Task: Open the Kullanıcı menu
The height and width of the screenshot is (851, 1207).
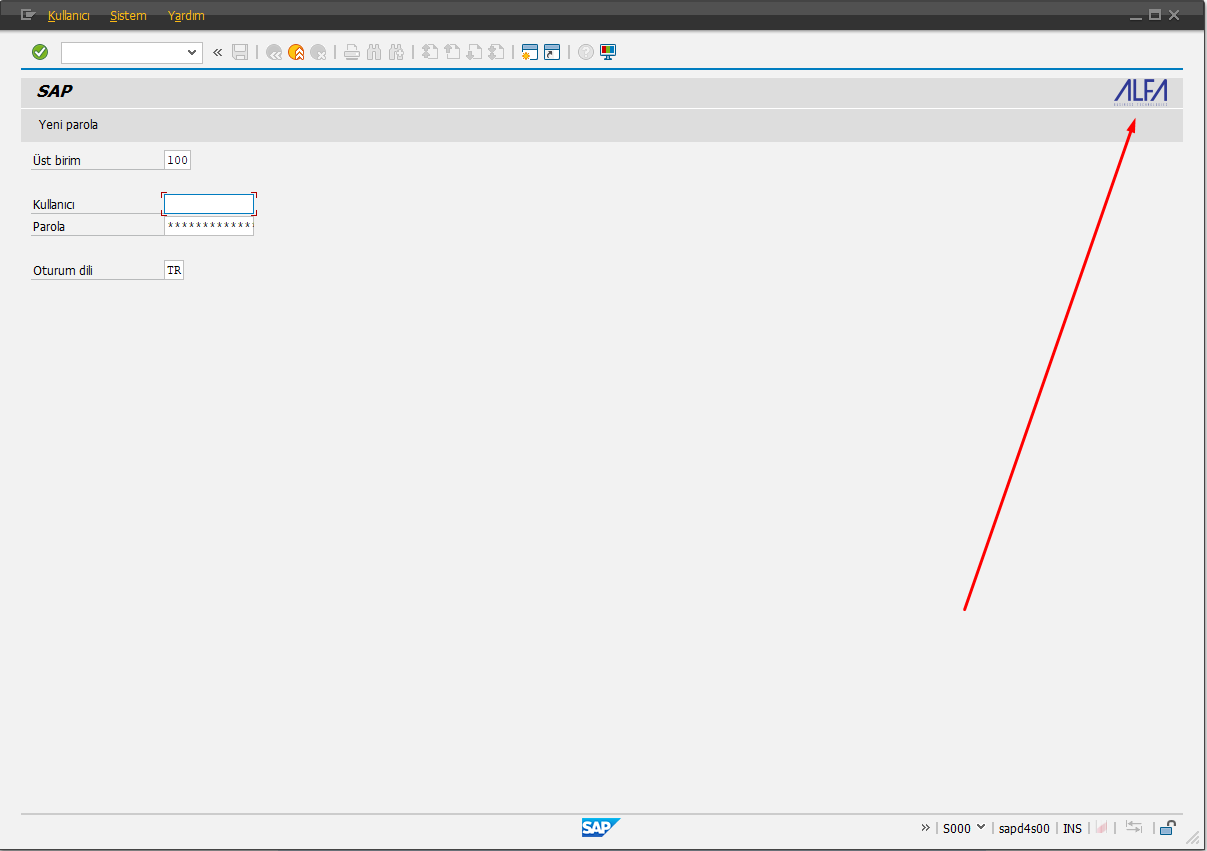Action: [69, 15]
